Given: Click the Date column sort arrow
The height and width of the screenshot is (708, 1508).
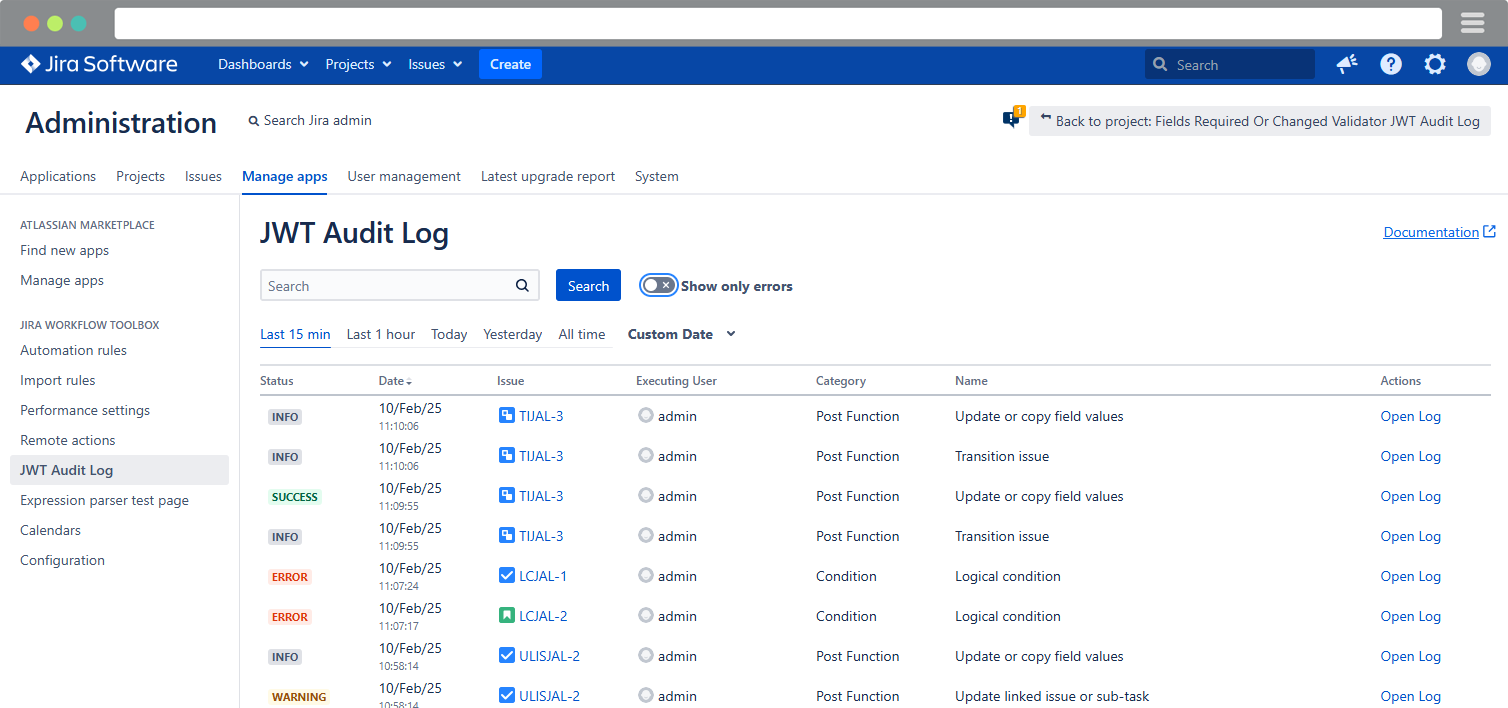Looking at the screenshot, I should (409, 382).
